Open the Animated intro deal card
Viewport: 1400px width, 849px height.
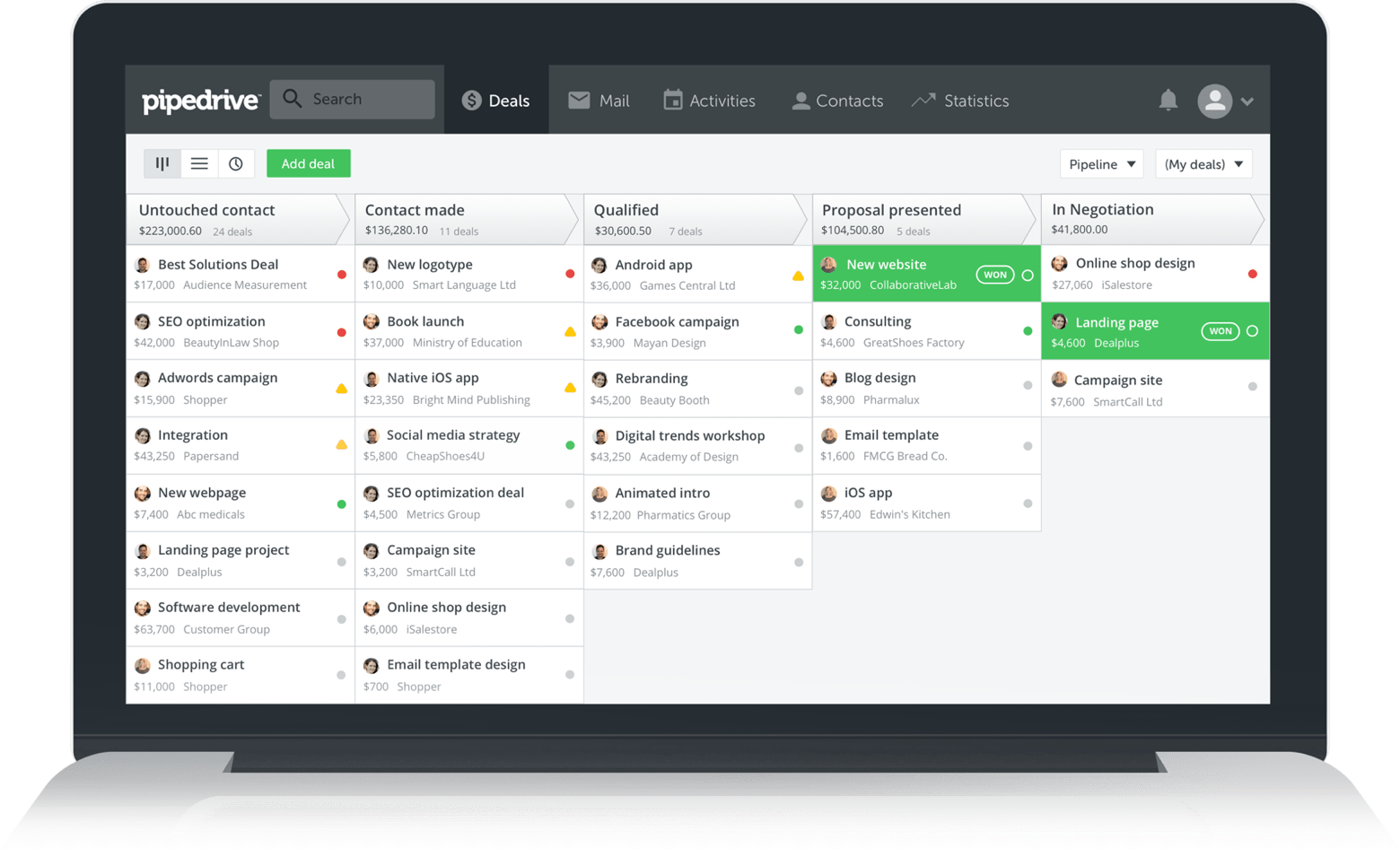point(697,503)
